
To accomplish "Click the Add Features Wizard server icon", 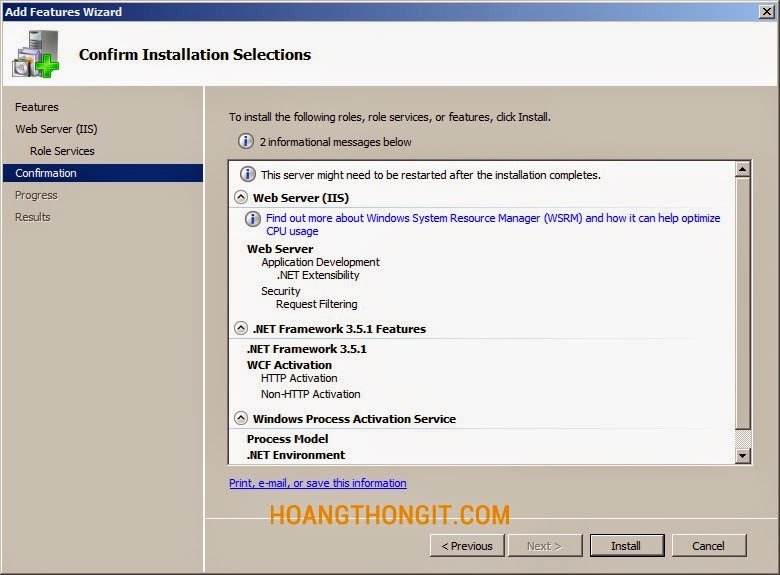I will [x=36, y=54].
